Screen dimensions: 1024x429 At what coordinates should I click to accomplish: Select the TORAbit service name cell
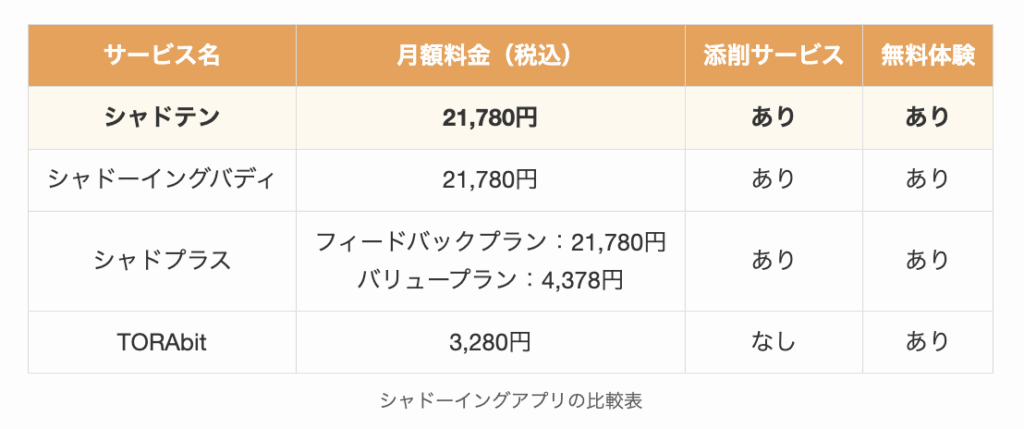(162, 342)
